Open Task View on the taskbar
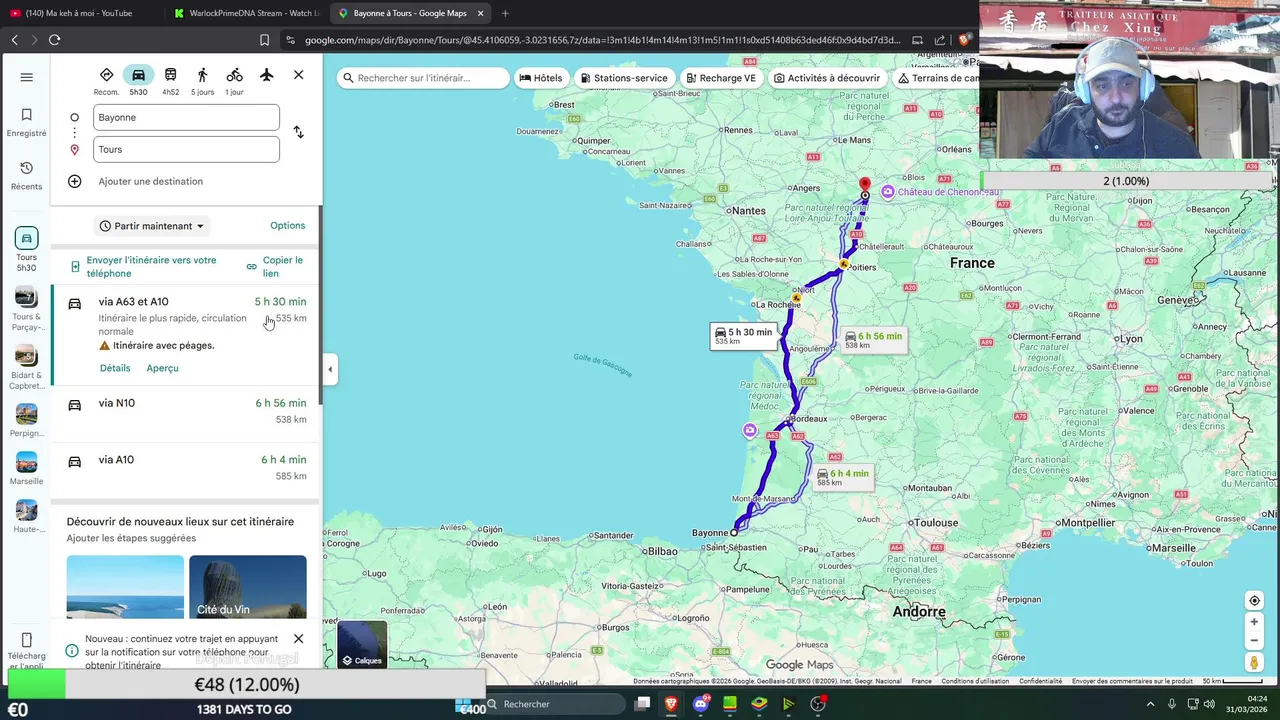 click(643, 704)
